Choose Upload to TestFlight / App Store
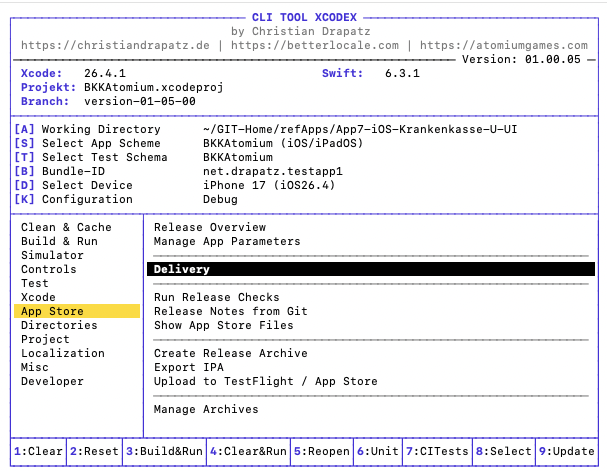Viewport: 607px width, 471px height. click(x=266, y=381)
